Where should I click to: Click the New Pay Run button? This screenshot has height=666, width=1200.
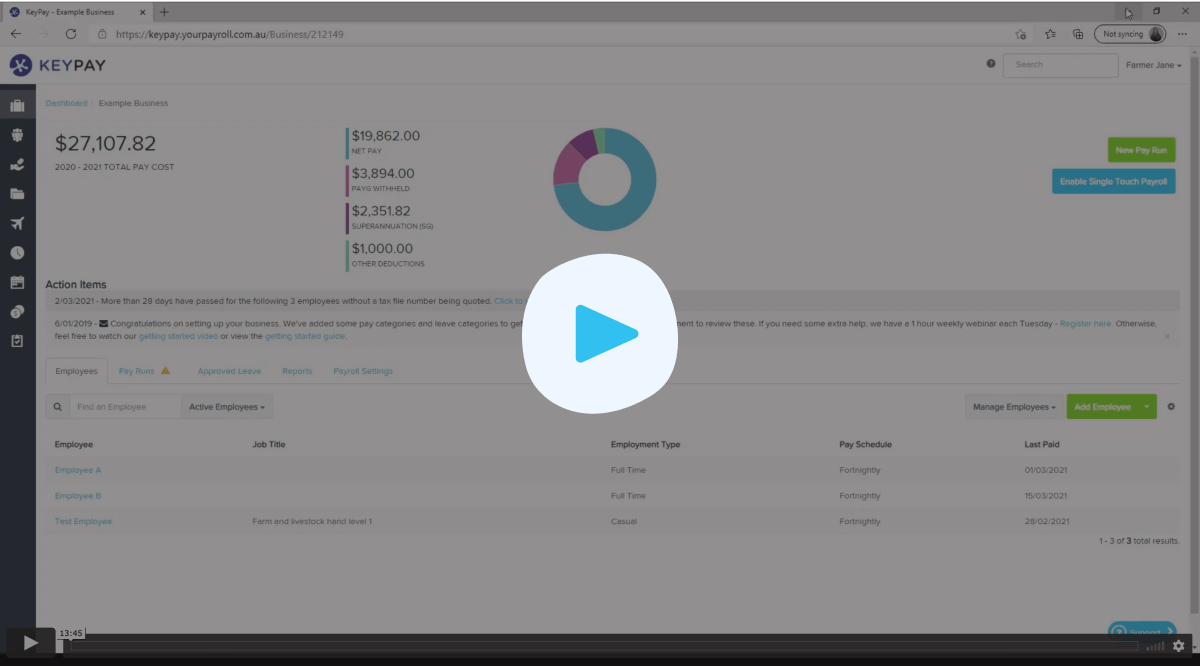pyautogui.click(x=1141, y=149)
